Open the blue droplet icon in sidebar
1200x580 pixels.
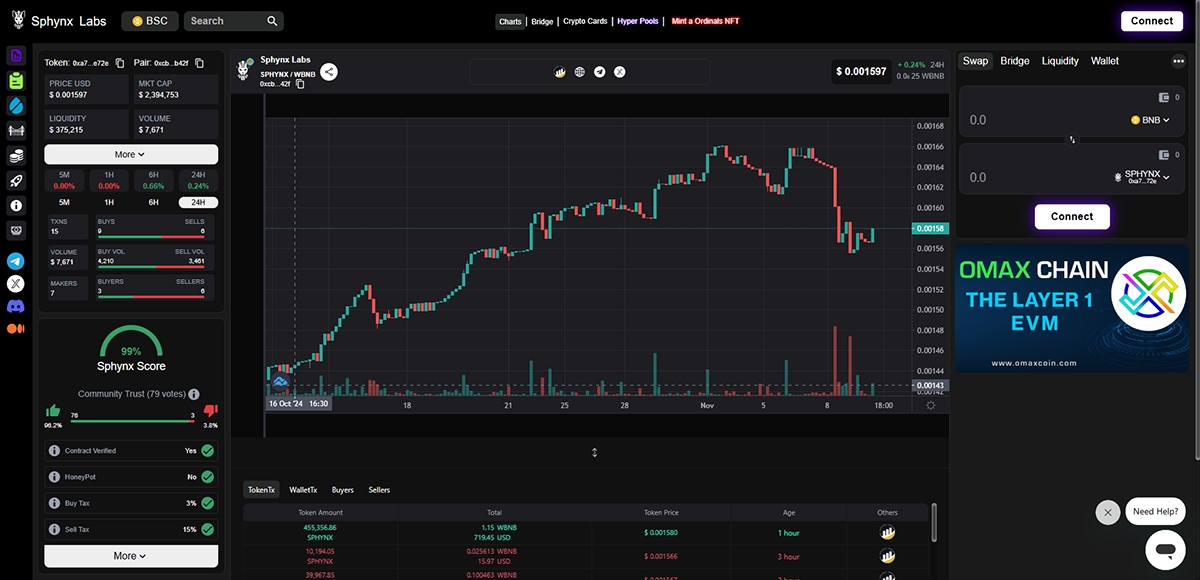click(x=16, y=105)
